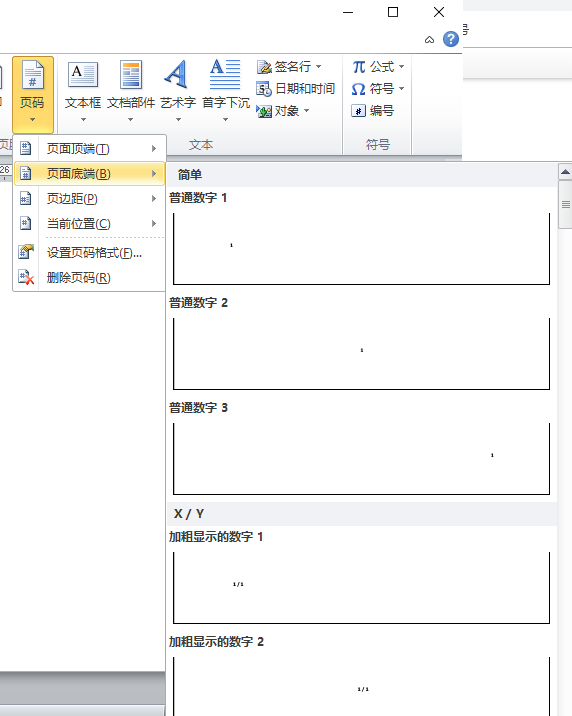Click icon beside 当前位置(C)
This screenshot has height=716, width=572.
click(x=26, y=224)
